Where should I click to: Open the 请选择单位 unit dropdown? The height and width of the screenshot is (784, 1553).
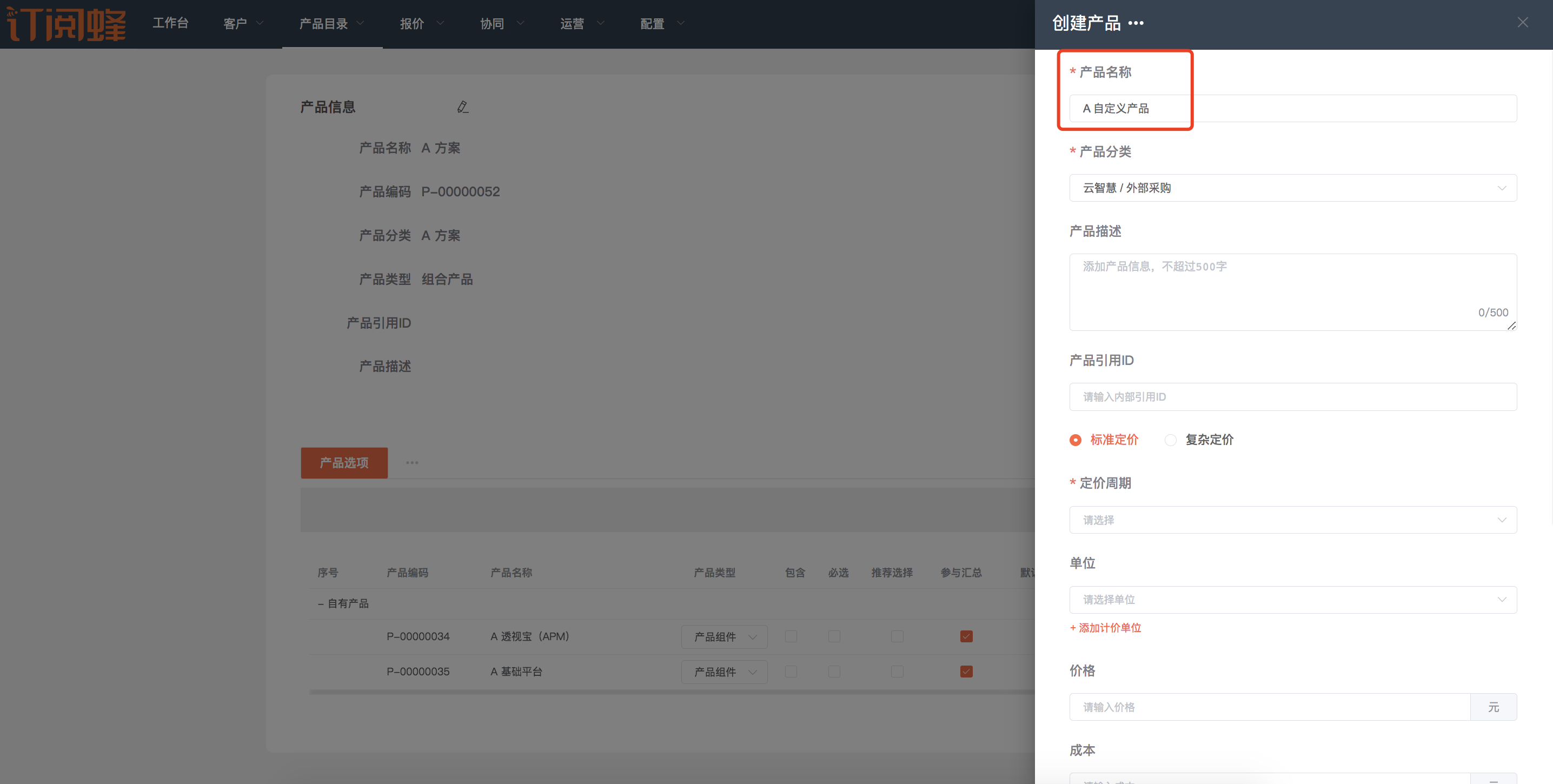(1292, 600)
